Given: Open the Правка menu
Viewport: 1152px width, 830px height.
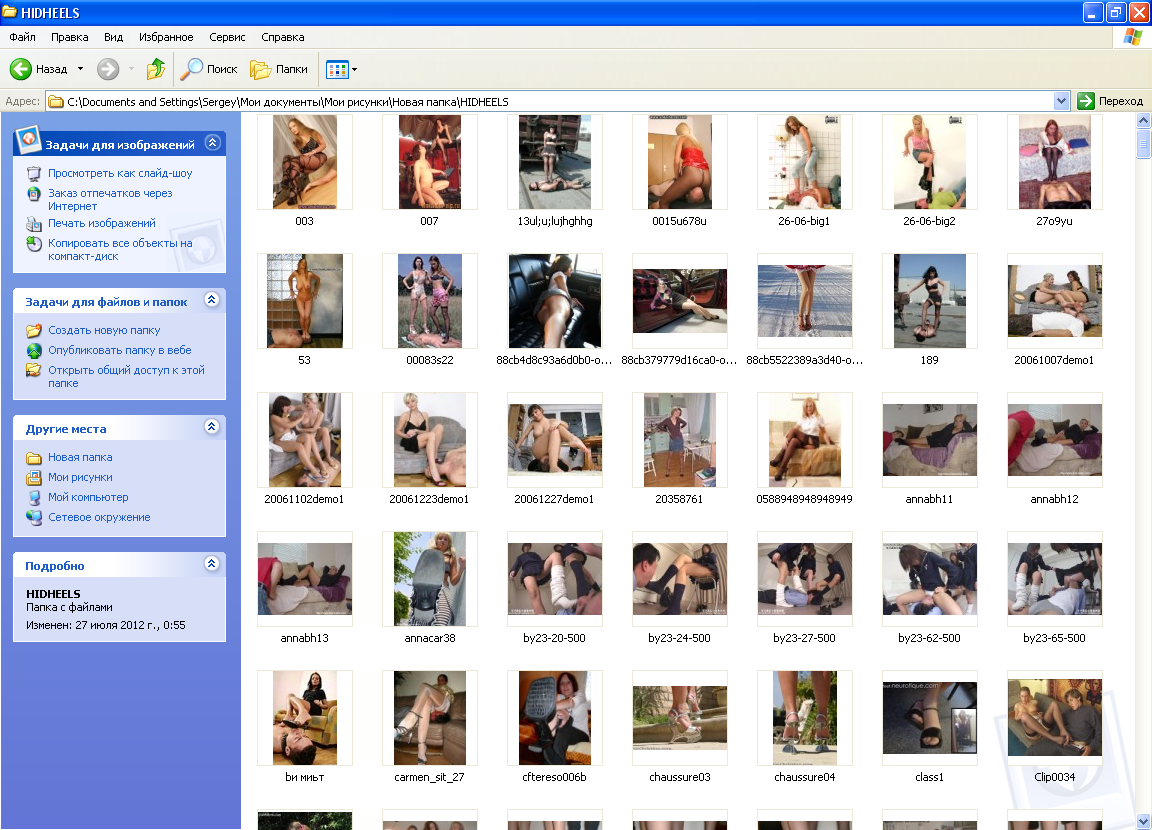Looking at the screenshot, I should (70, 37).
